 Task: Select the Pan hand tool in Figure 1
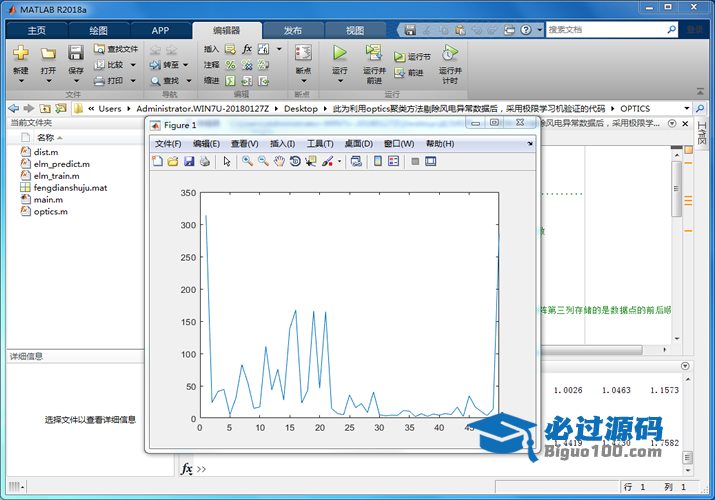279,161
